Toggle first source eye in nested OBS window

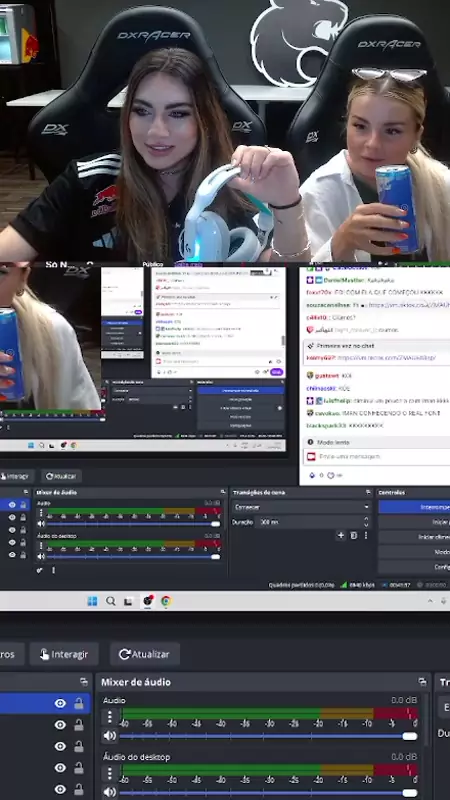pyautogui.click(x=12, y=505)
